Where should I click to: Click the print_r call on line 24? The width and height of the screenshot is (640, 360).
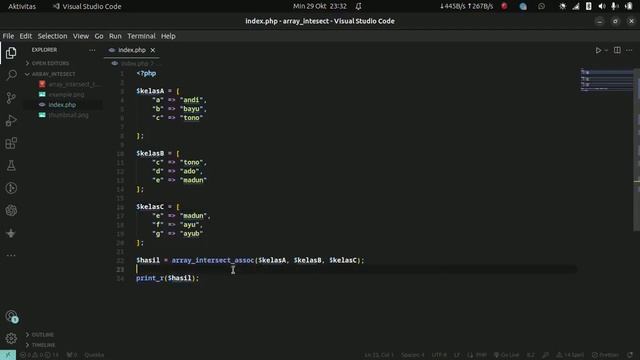coord(167,278)
